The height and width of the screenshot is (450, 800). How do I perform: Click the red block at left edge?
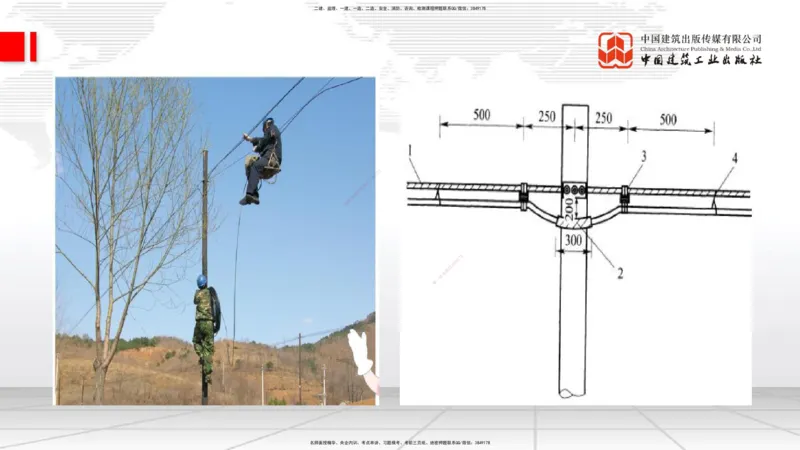coord(18,46)
